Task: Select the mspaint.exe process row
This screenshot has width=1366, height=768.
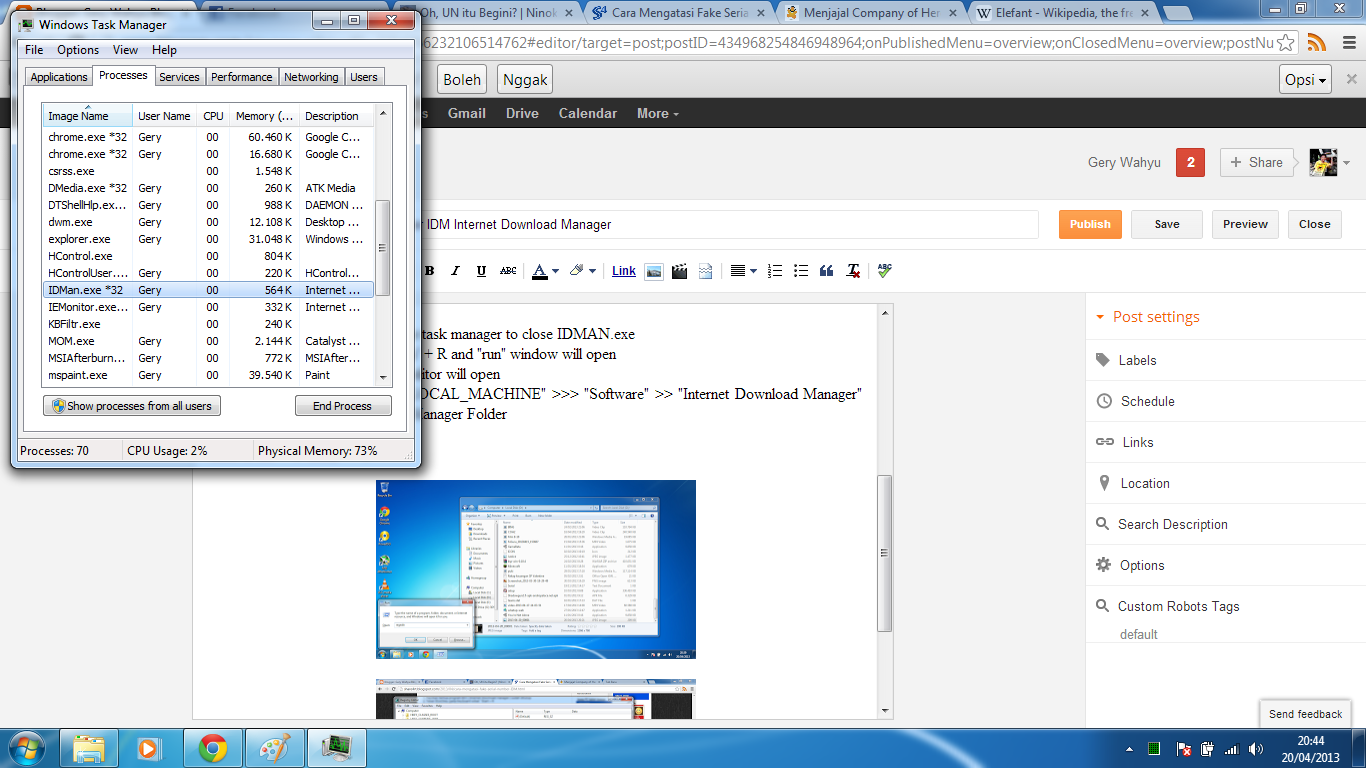Action: pos(208,375)
